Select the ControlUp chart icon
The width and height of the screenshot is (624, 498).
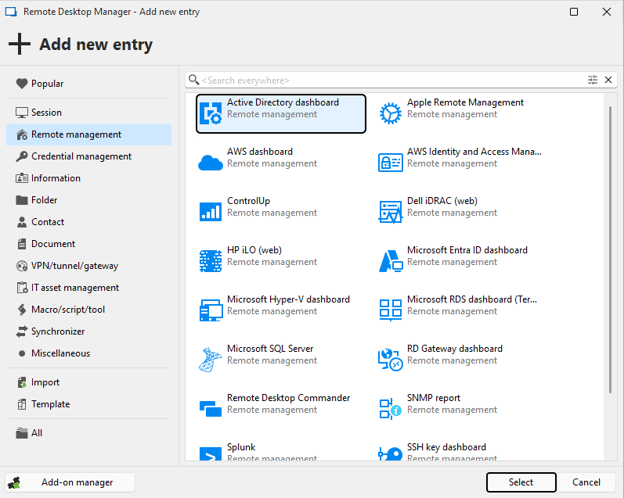211,211
